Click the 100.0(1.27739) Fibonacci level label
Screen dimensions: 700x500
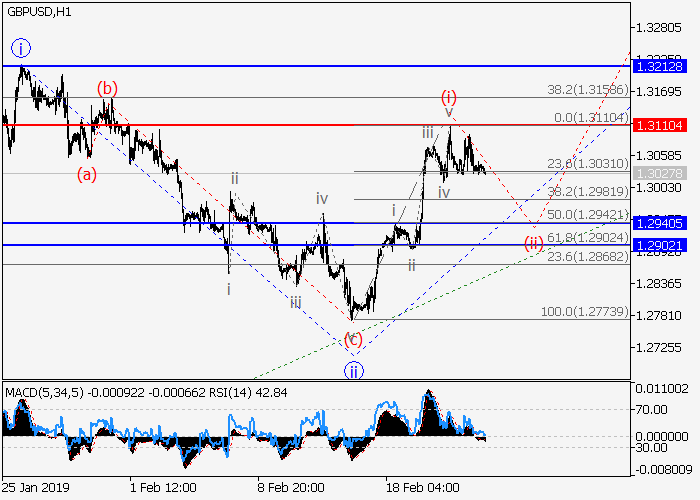point(585,313)
